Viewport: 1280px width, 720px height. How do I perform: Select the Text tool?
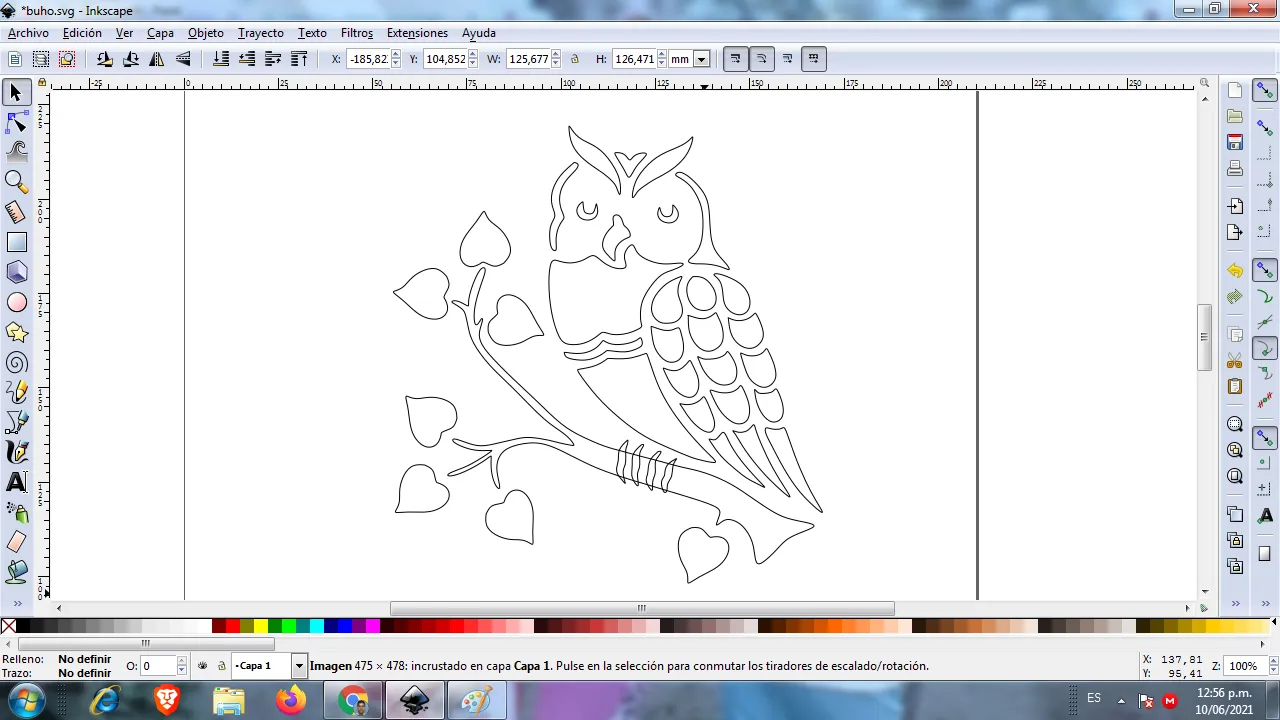tap(16, 482)
